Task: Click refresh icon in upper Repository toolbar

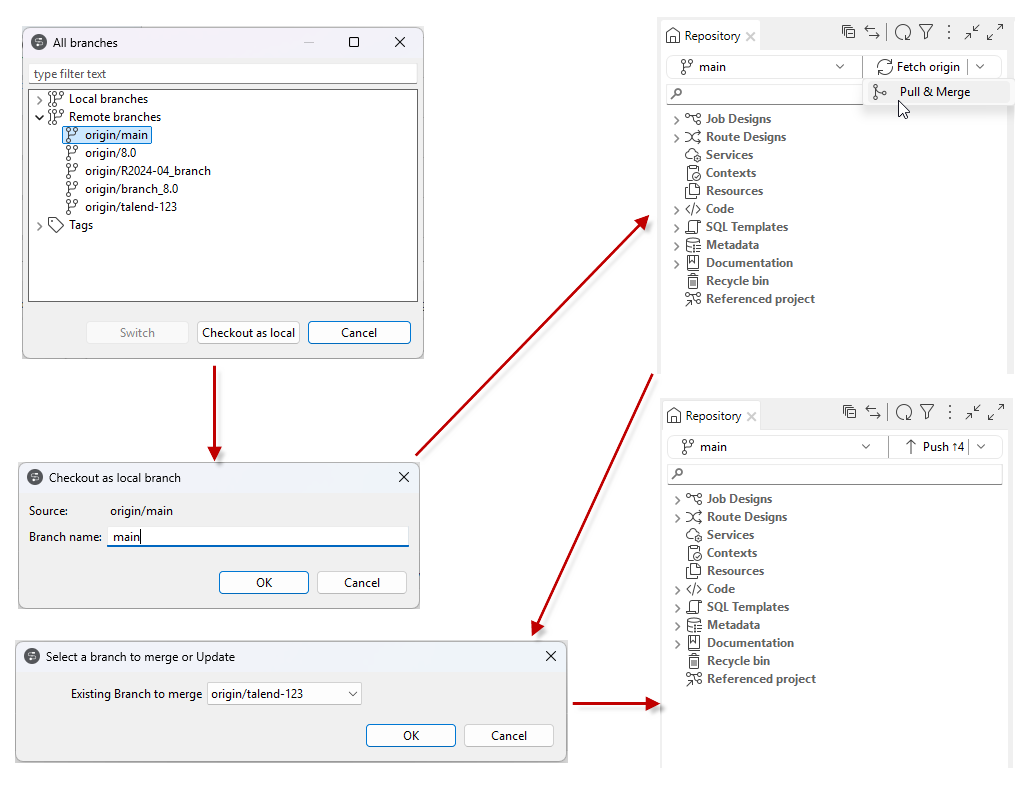Action: [903, 32]
